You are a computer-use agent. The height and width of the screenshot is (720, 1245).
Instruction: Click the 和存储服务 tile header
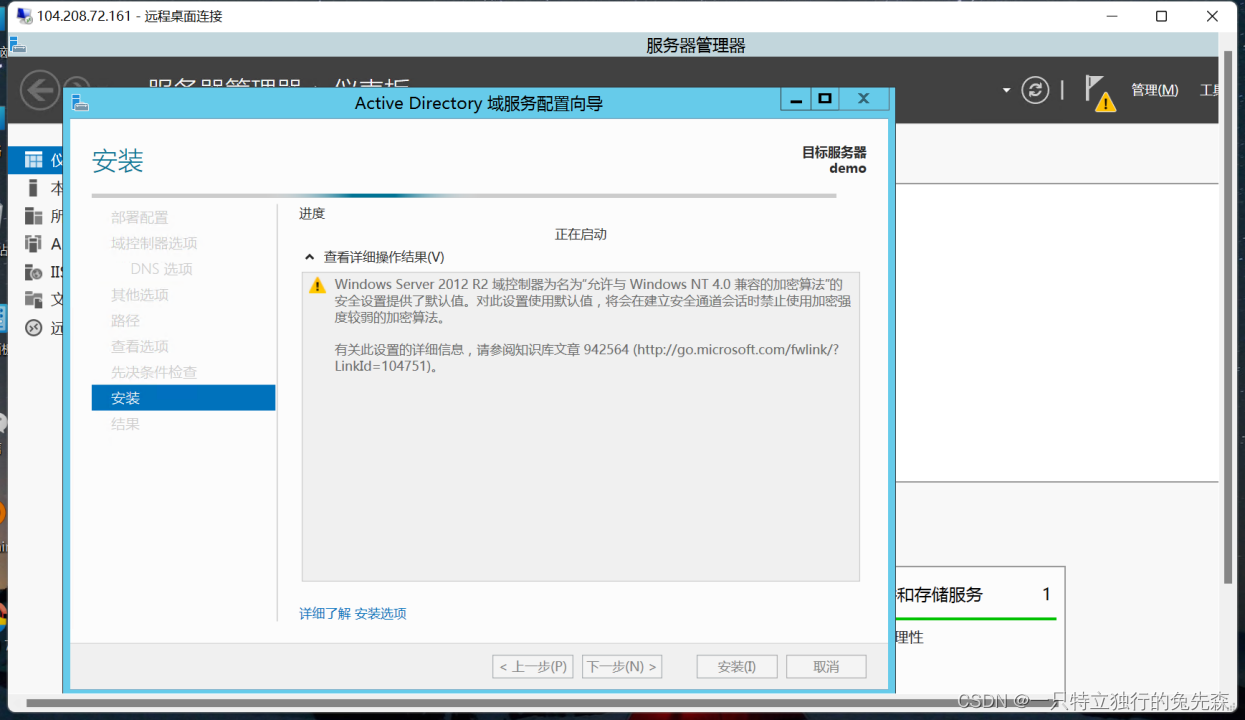pyautogui.click(x=939, y=595)
